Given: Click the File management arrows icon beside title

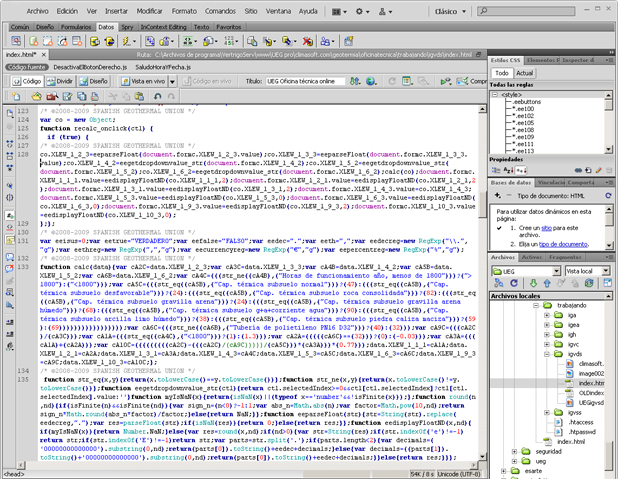Looking at the screenshot, I should (x=355, y=81).
